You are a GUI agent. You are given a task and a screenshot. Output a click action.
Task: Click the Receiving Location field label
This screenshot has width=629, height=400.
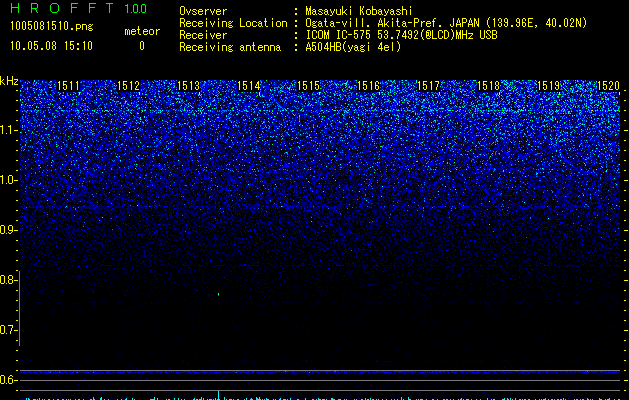coord(233,23)
